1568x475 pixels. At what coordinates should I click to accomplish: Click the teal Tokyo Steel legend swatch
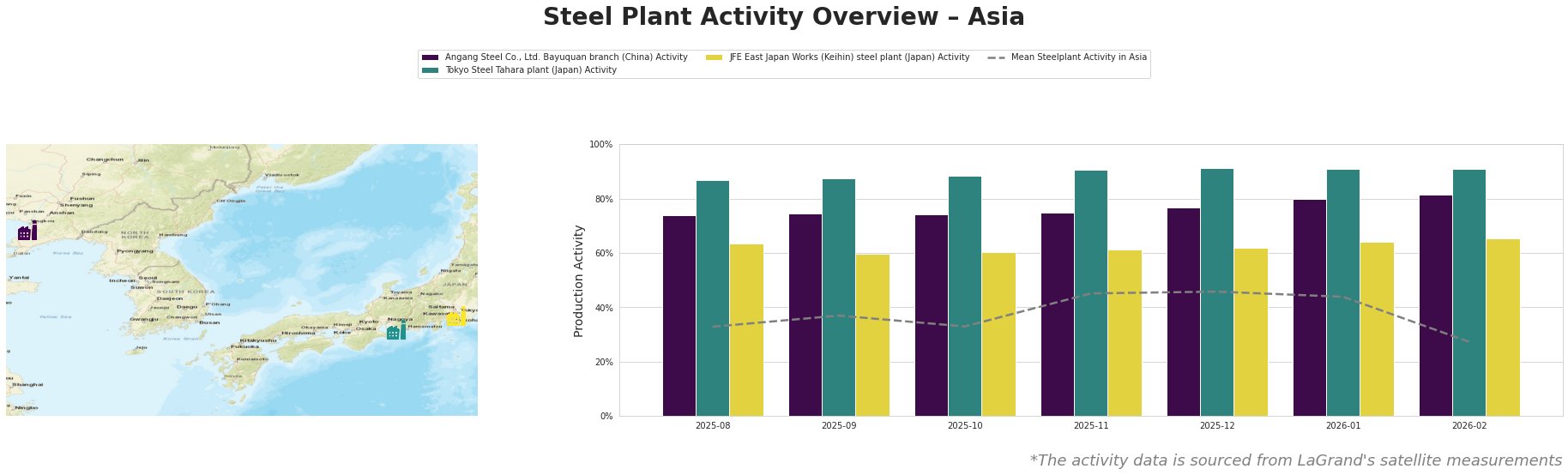point(431,70)
